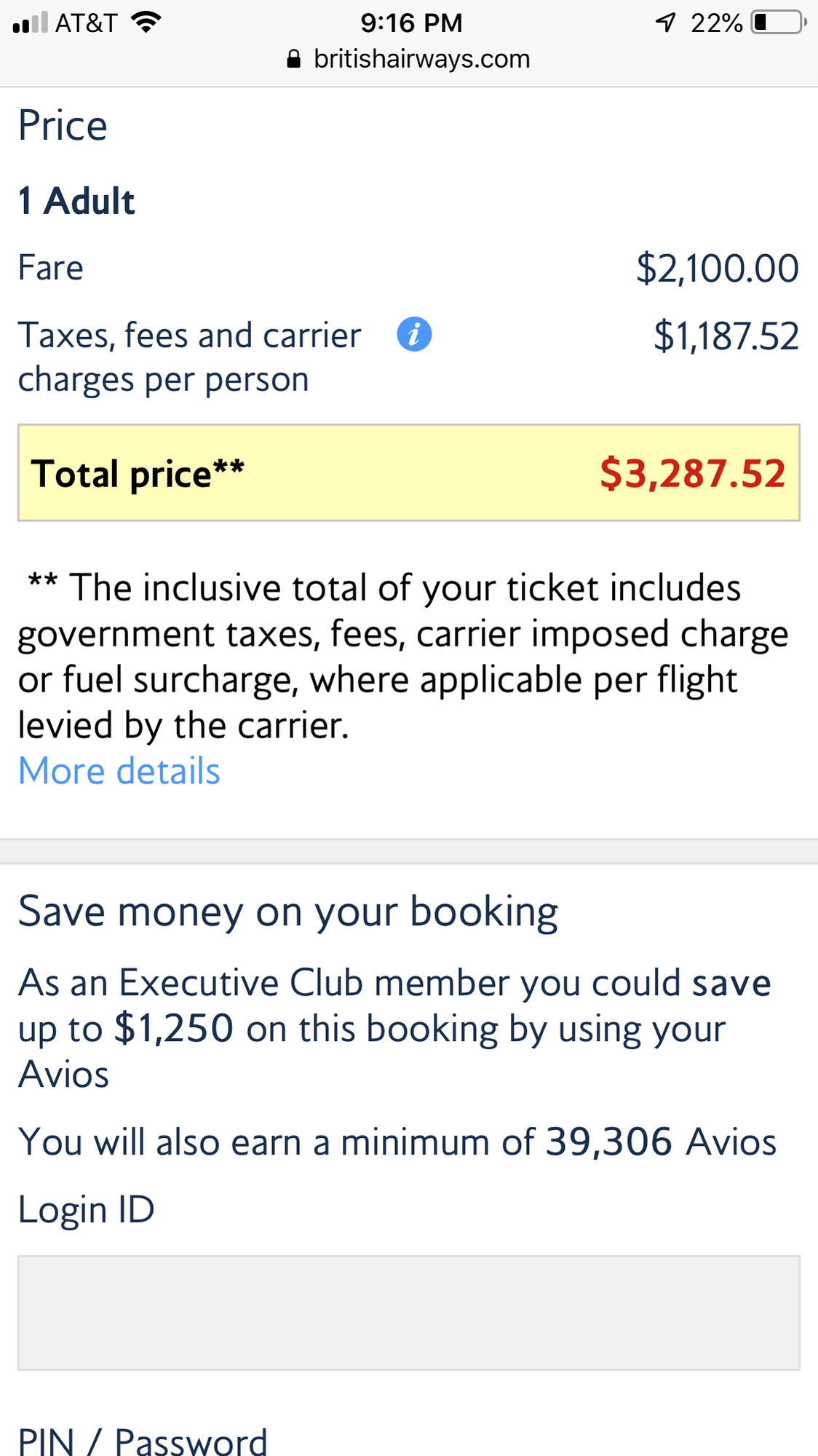
Task: Tap the 22% battery percentage text
Action: (x=716, y=23)
